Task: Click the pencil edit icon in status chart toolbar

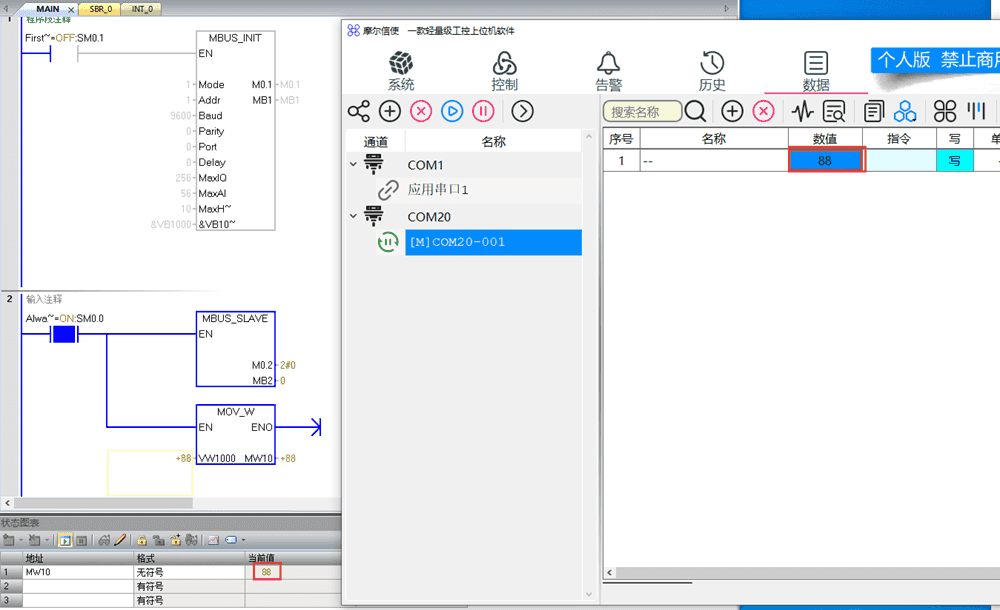Action: (x=120, y=540)
